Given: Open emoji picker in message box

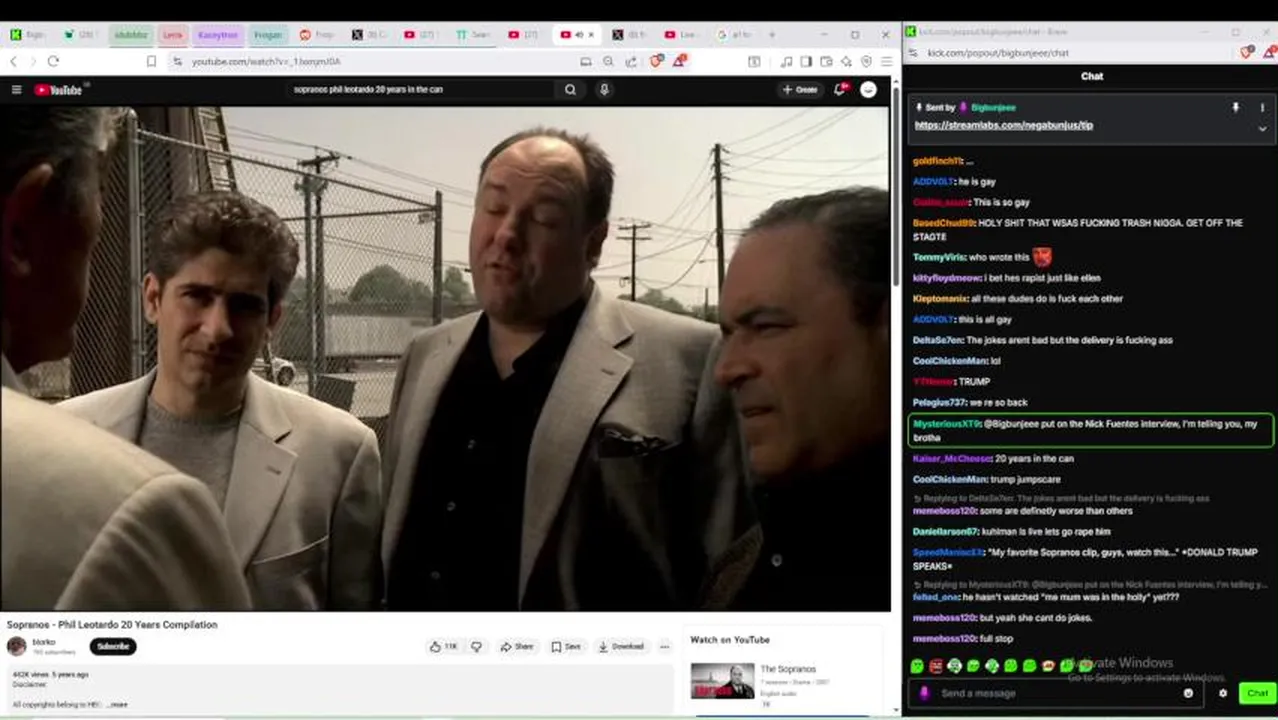Looking at the screenshot, I should click(x=1188, y=693).
